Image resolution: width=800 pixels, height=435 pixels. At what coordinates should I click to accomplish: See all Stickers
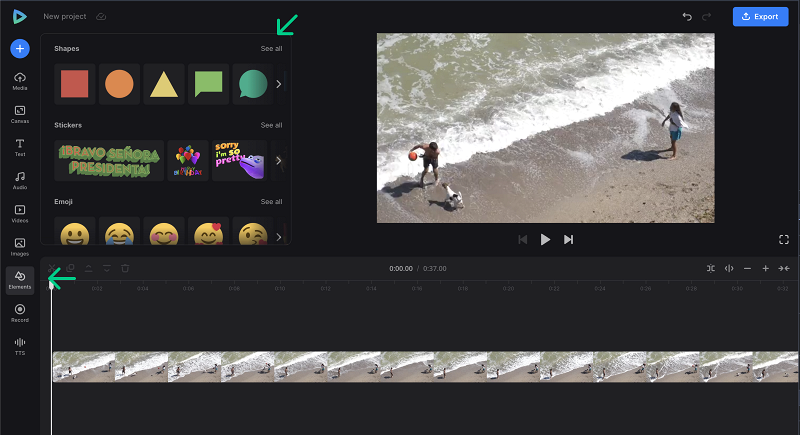pyautogui.click(x=271, y=125)
